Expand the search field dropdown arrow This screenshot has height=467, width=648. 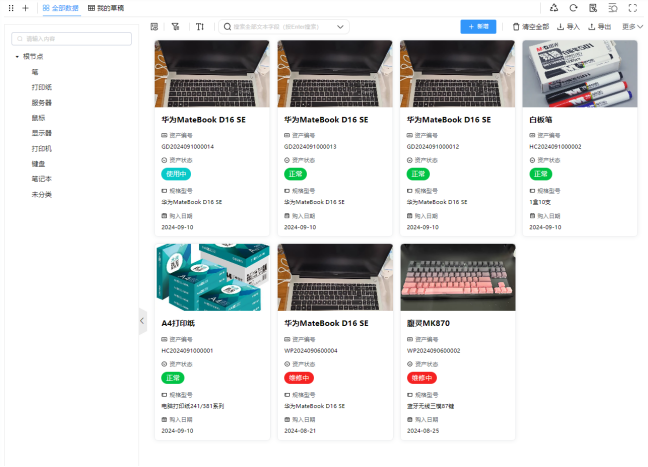342,27
